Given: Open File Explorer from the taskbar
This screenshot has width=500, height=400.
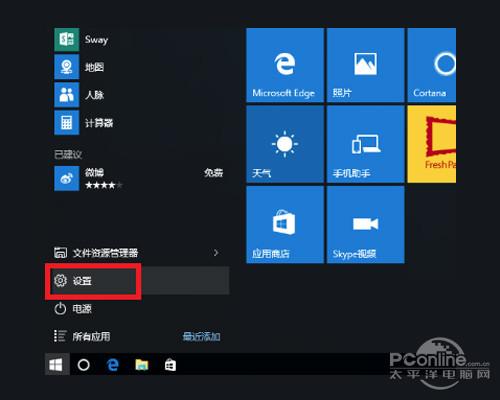Looking at the screenshot, I should 142,365.
